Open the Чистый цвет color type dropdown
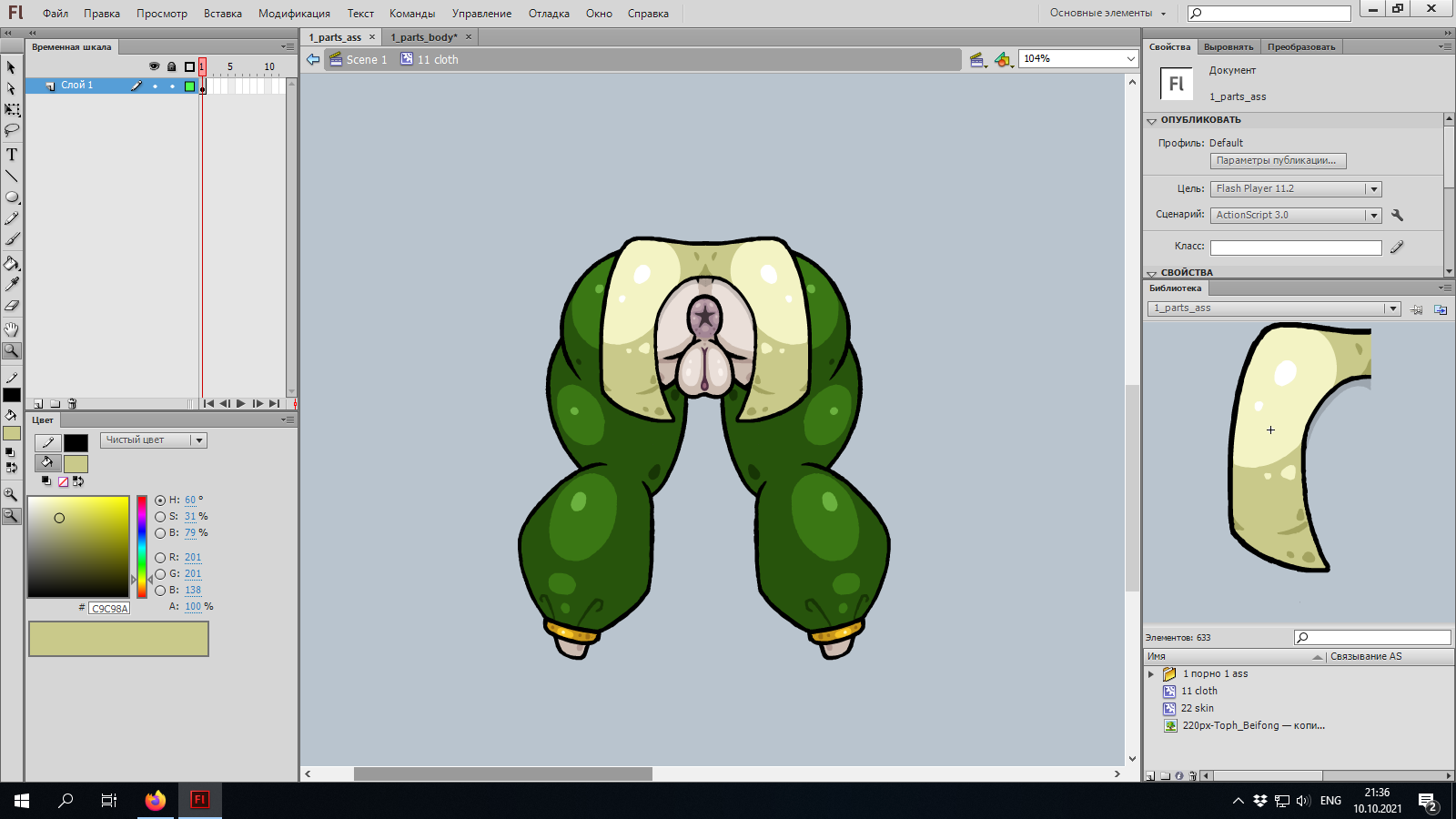1456x819 pixels. pos(154,440)
